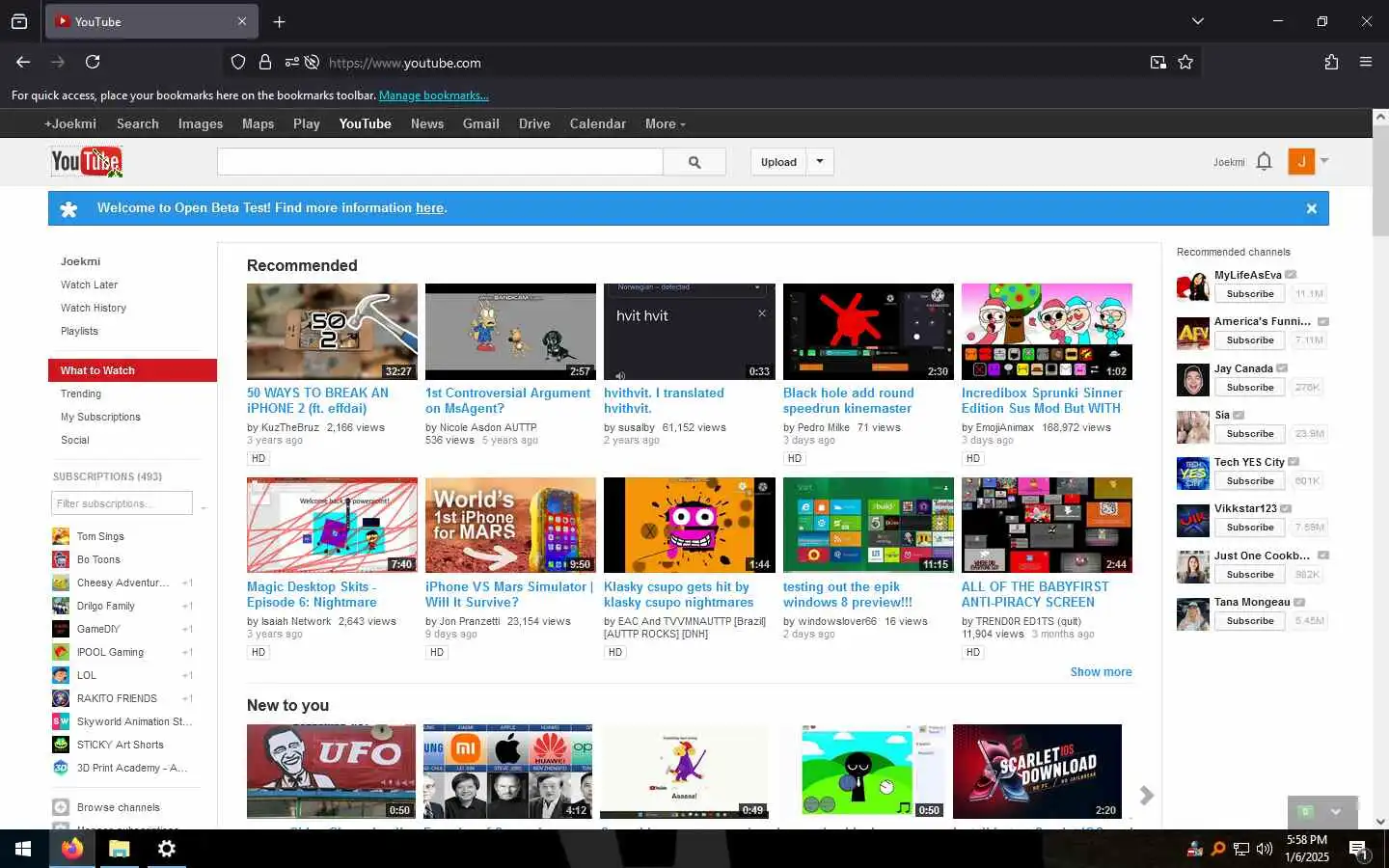Open 'Black hole add round speedrun' title
This screenshot has height=868, width=1389.
coord(848,400)
